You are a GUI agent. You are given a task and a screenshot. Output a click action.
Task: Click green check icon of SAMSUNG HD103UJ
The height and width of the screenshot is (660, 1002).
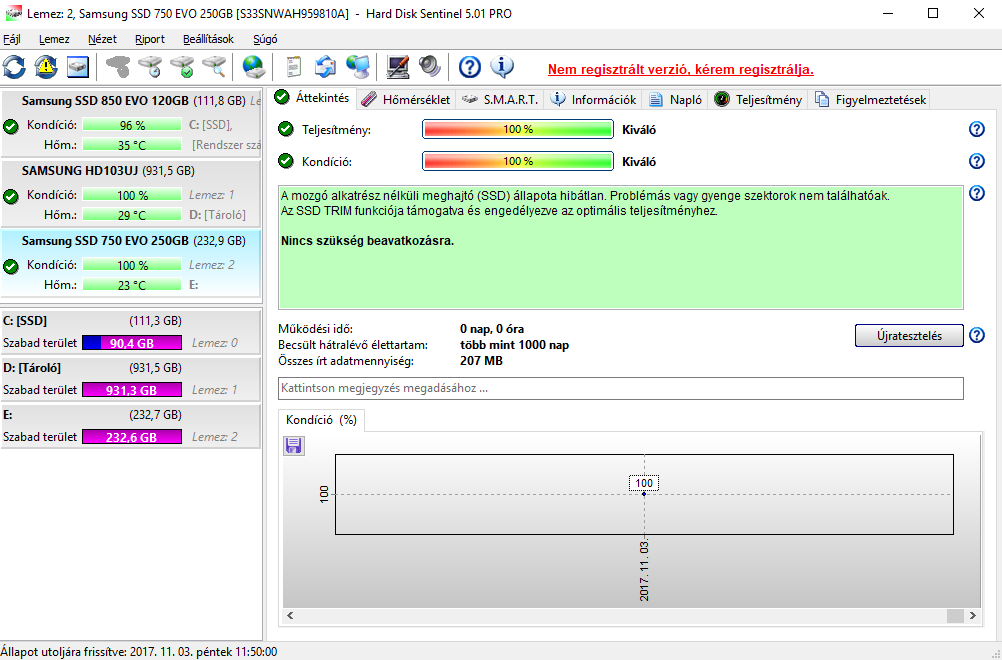10,196
